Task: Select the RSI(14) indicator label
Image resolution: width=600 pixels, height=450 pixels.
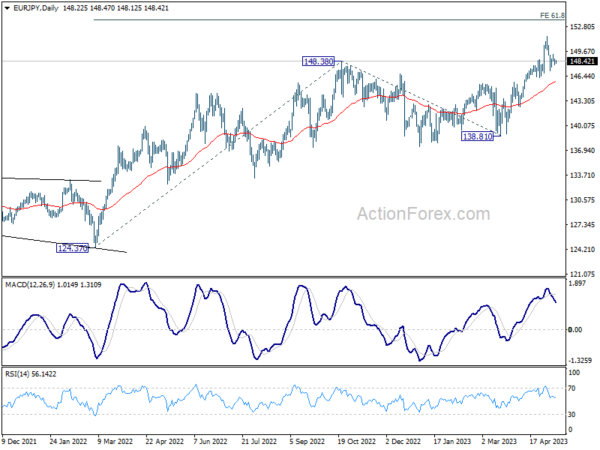Action: (x=17, y=374)
